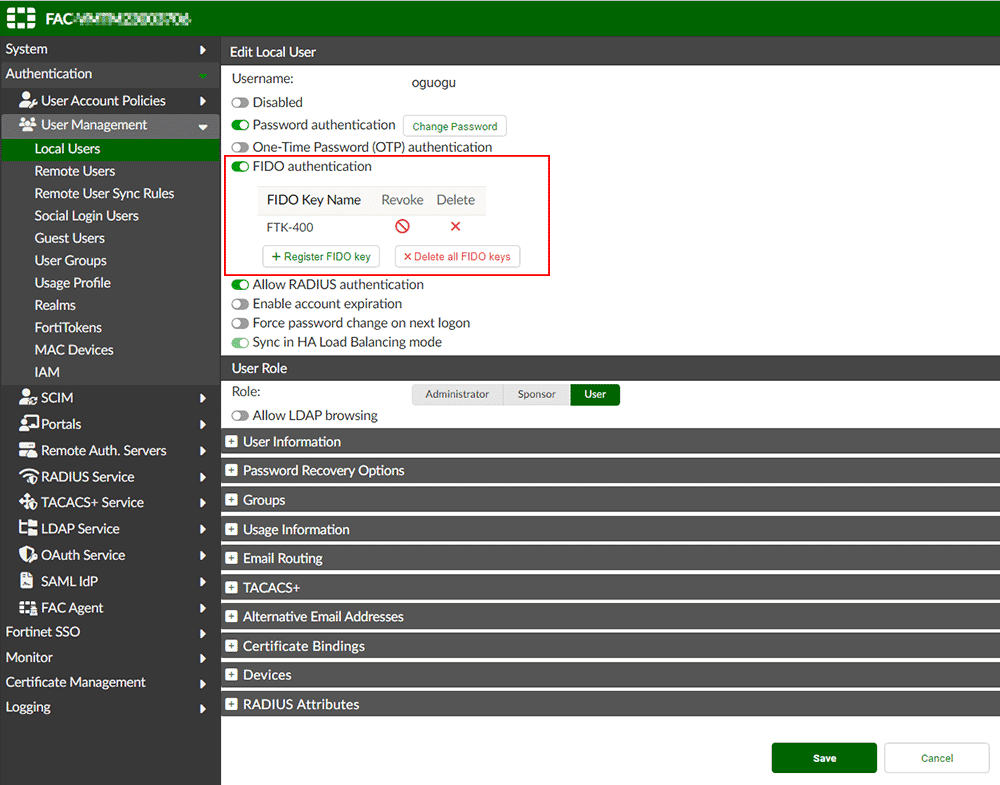The width and height of the screenshot is (1000, 785).
Task: Click the OAuth Service shield icon
Action: pyautogui.click(x=28, y=554)
